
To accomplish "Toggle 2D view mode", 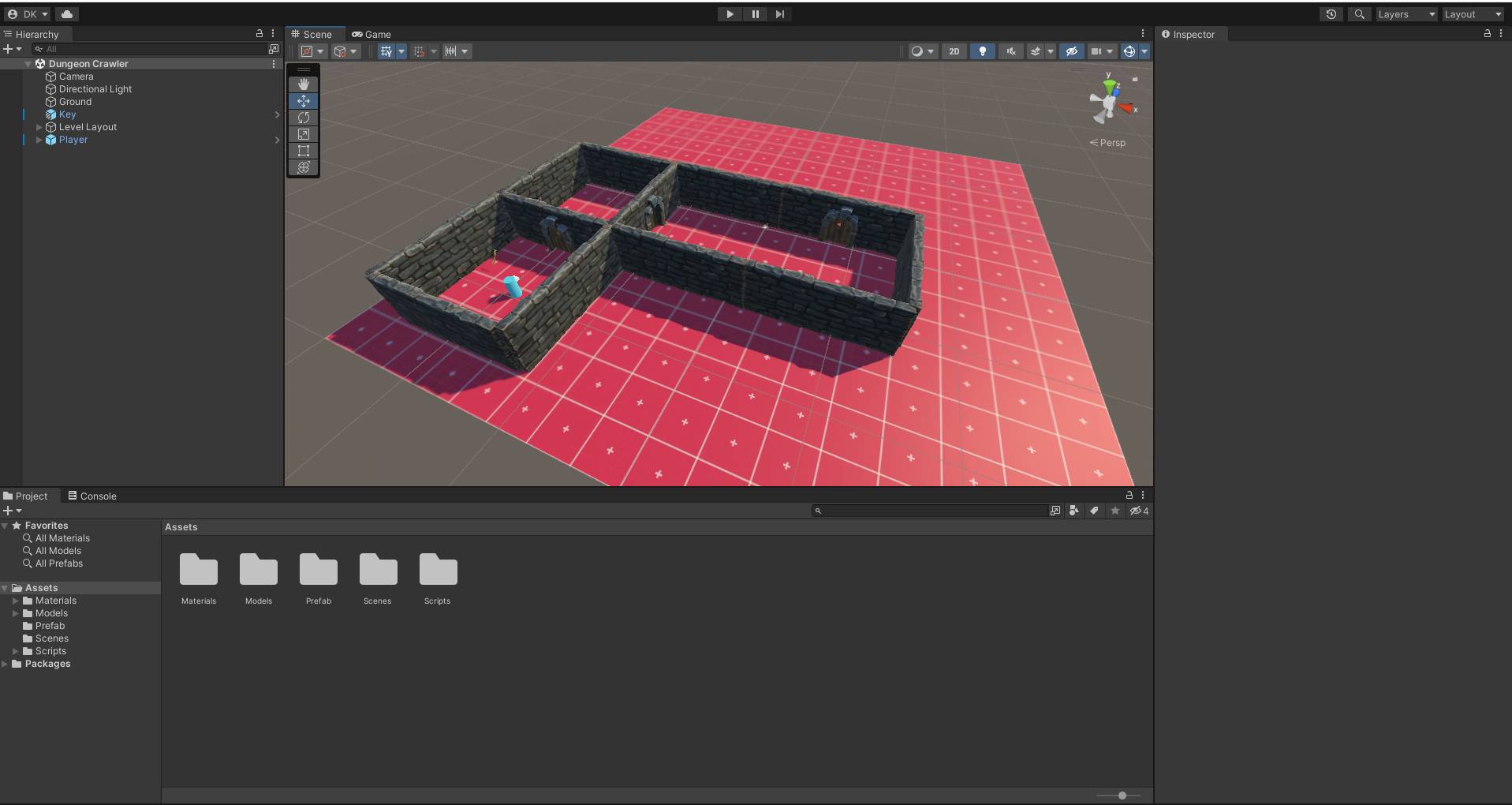I will [954, 51].
